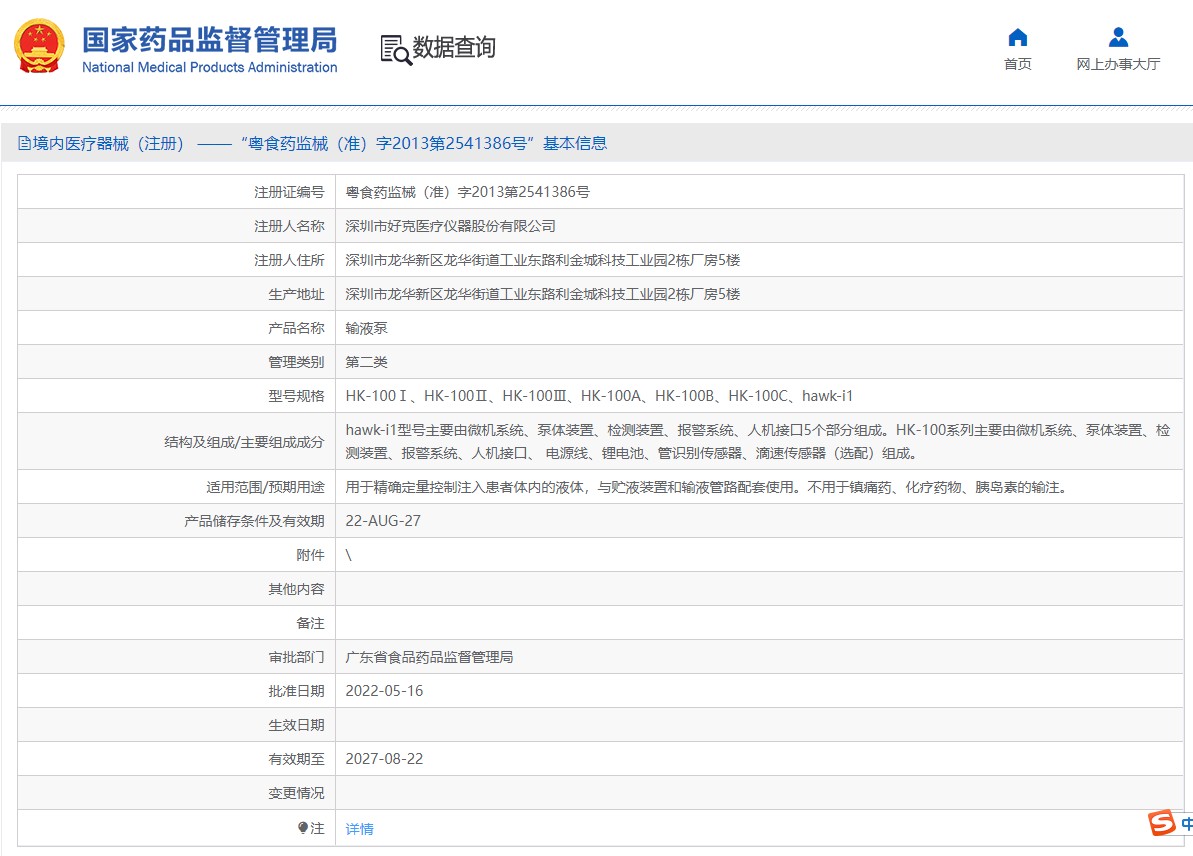
Task: Open 网上办事大厅 from the top navigation
Action: [1118, 64]
